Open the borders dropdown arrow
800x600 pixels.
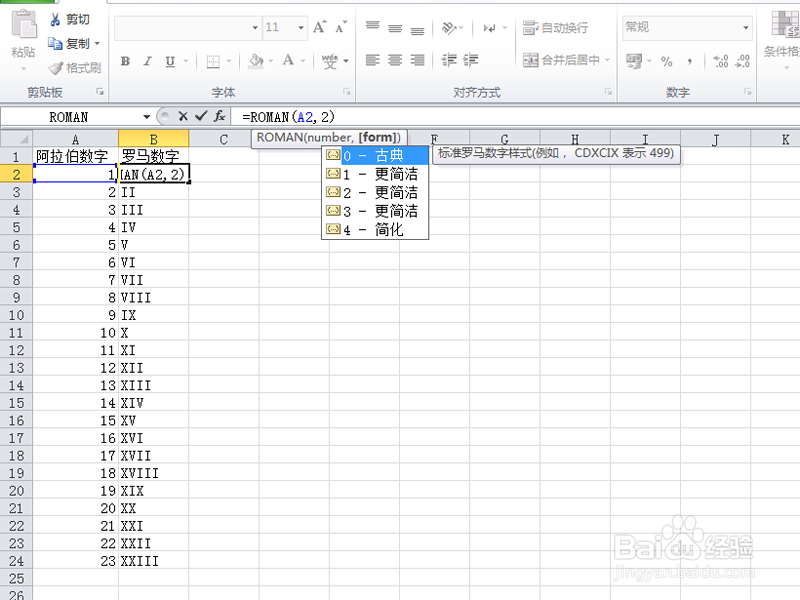point(229,61)
